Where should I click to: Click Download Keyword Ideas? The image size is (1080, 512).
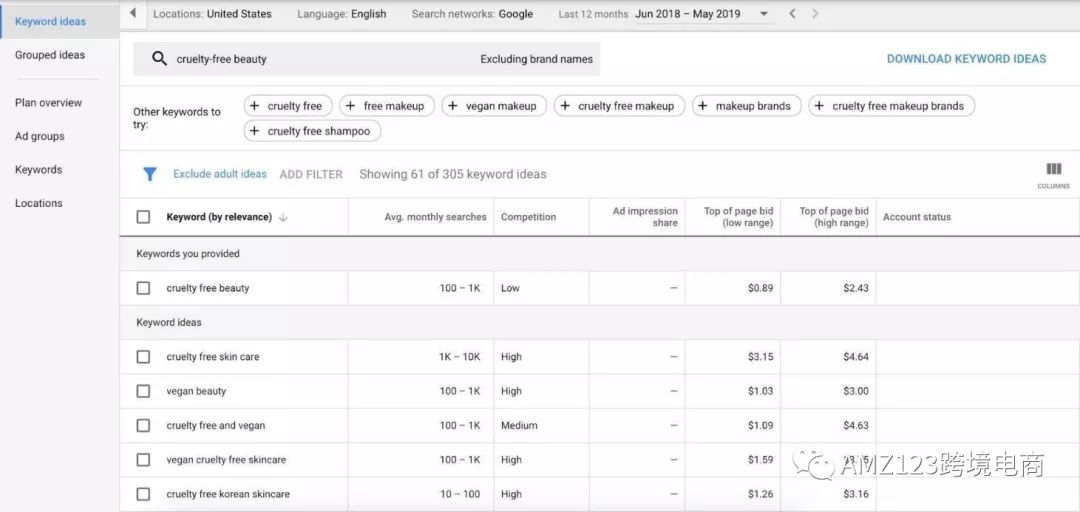coord(966,59)
